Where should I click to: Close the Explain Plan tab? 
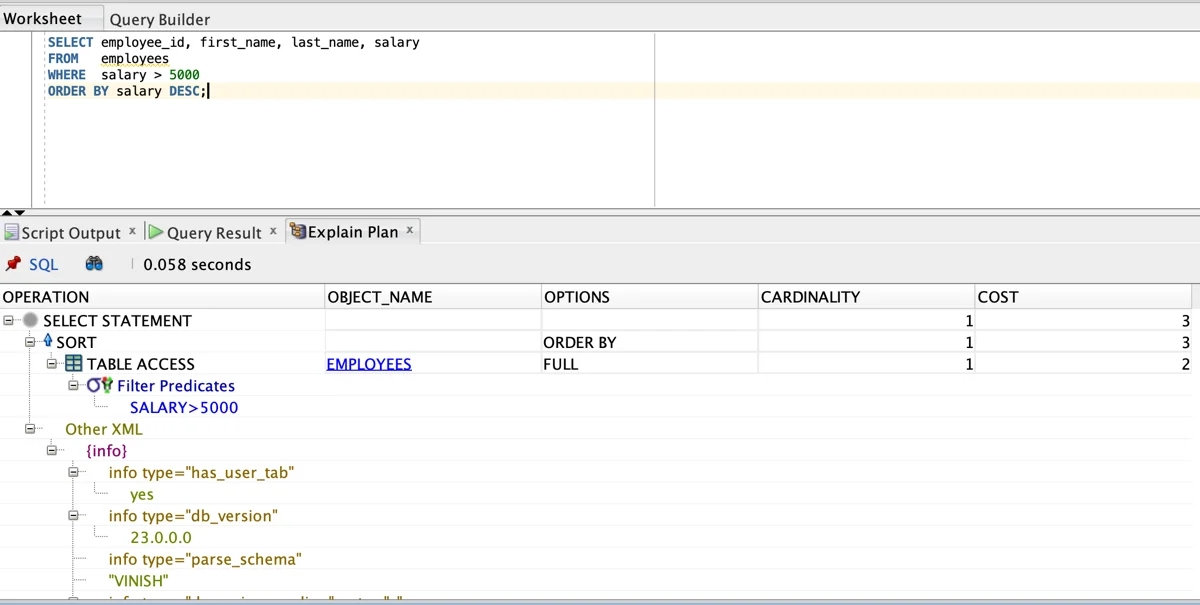409,230
